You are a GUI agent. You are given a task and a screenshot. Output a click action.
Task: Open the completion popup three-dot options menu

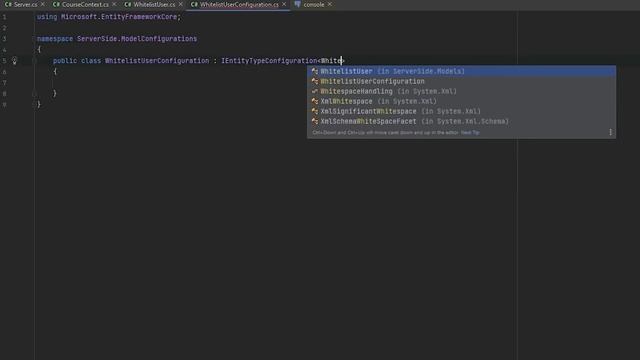pos(610,132)
